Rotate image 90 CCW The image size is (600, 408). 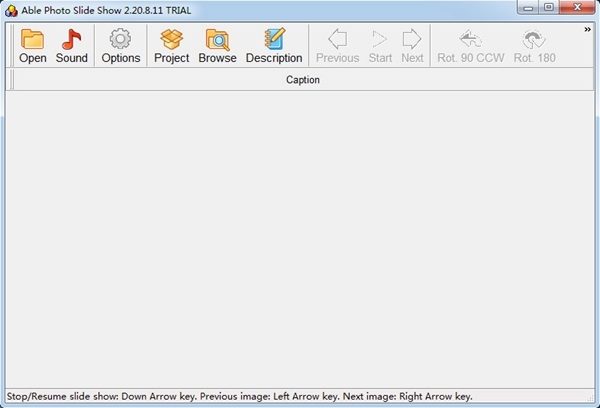coord(471,46)
